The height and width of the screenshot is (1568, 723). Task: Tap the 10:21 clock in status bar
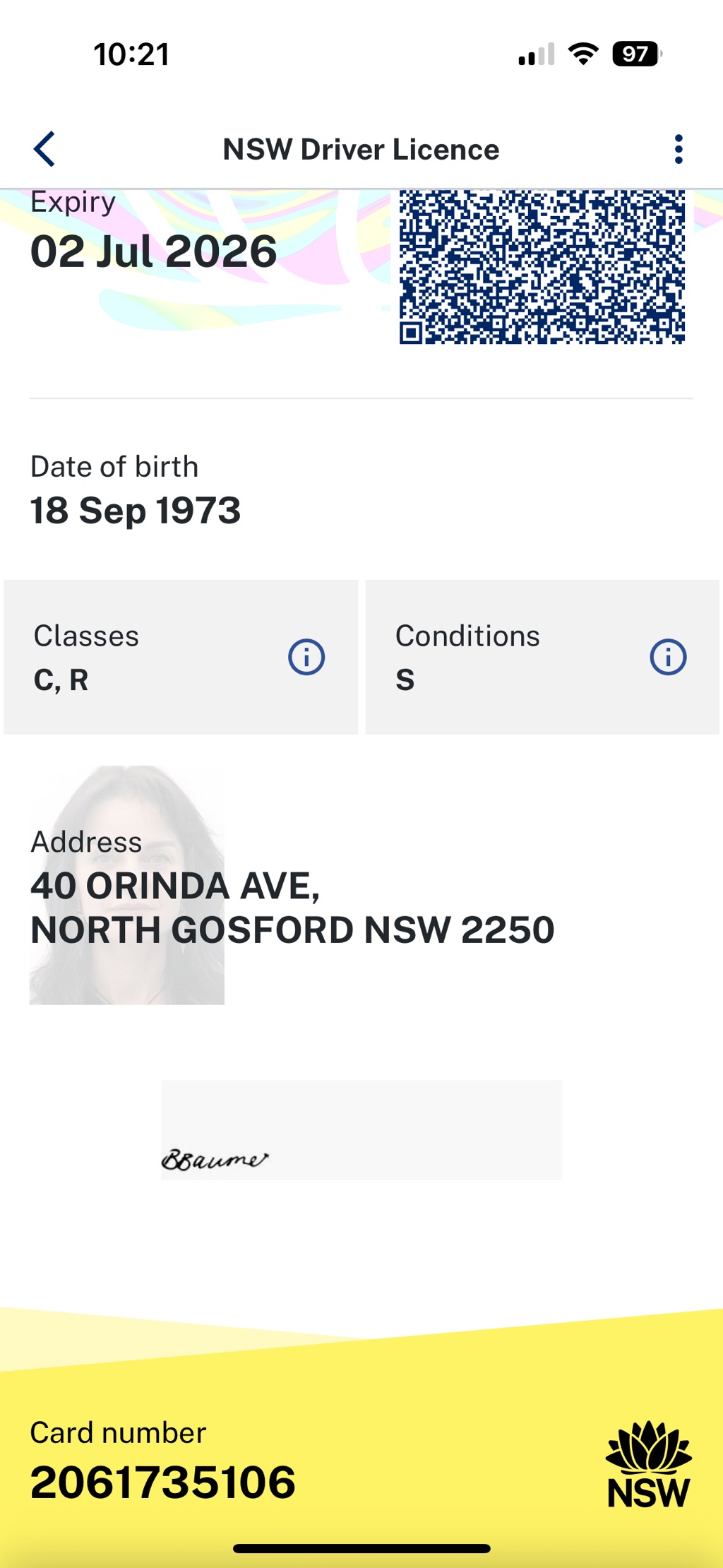[131, 54]
